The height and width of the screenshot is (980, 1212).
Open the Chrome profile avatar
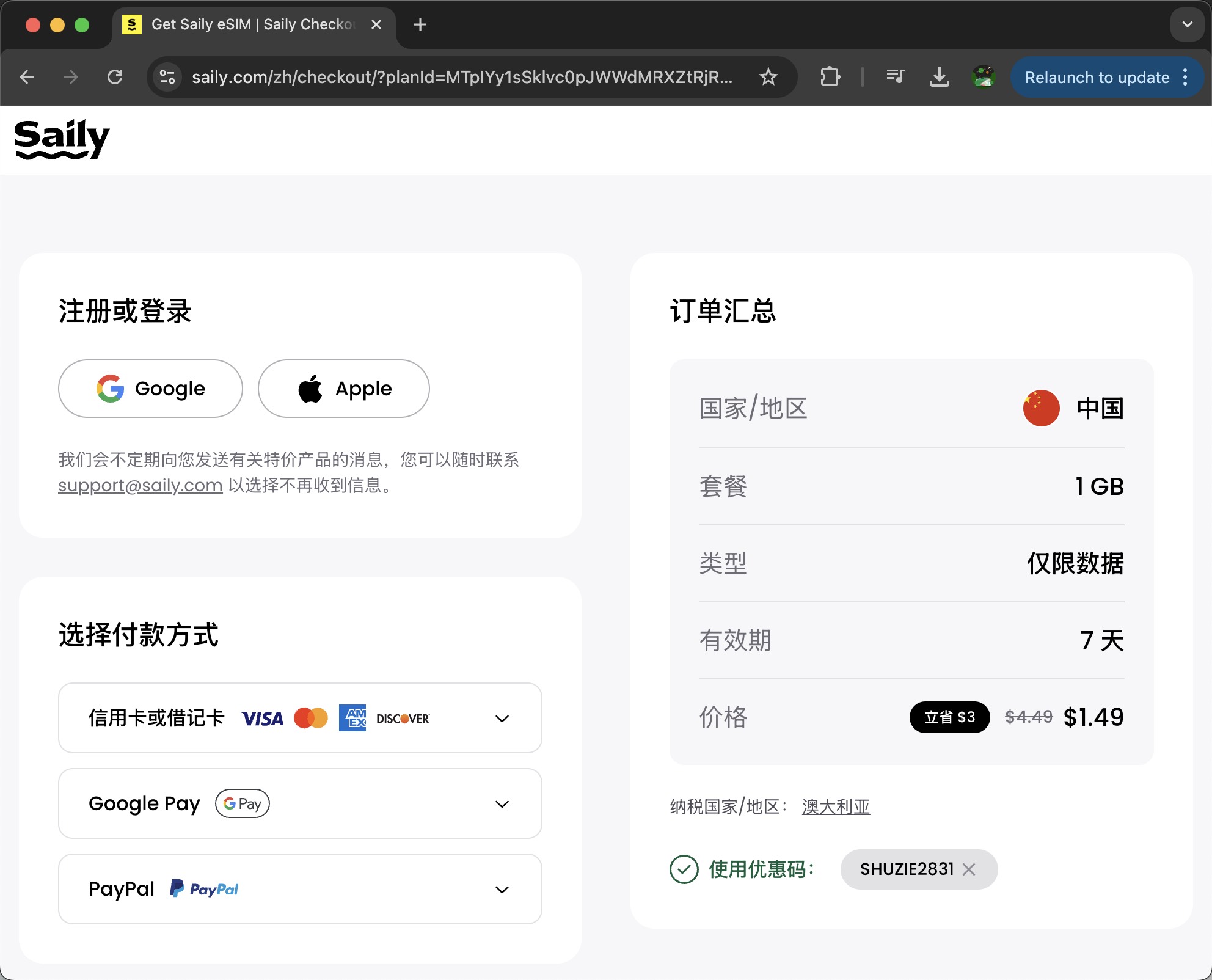tap(984, 77)
